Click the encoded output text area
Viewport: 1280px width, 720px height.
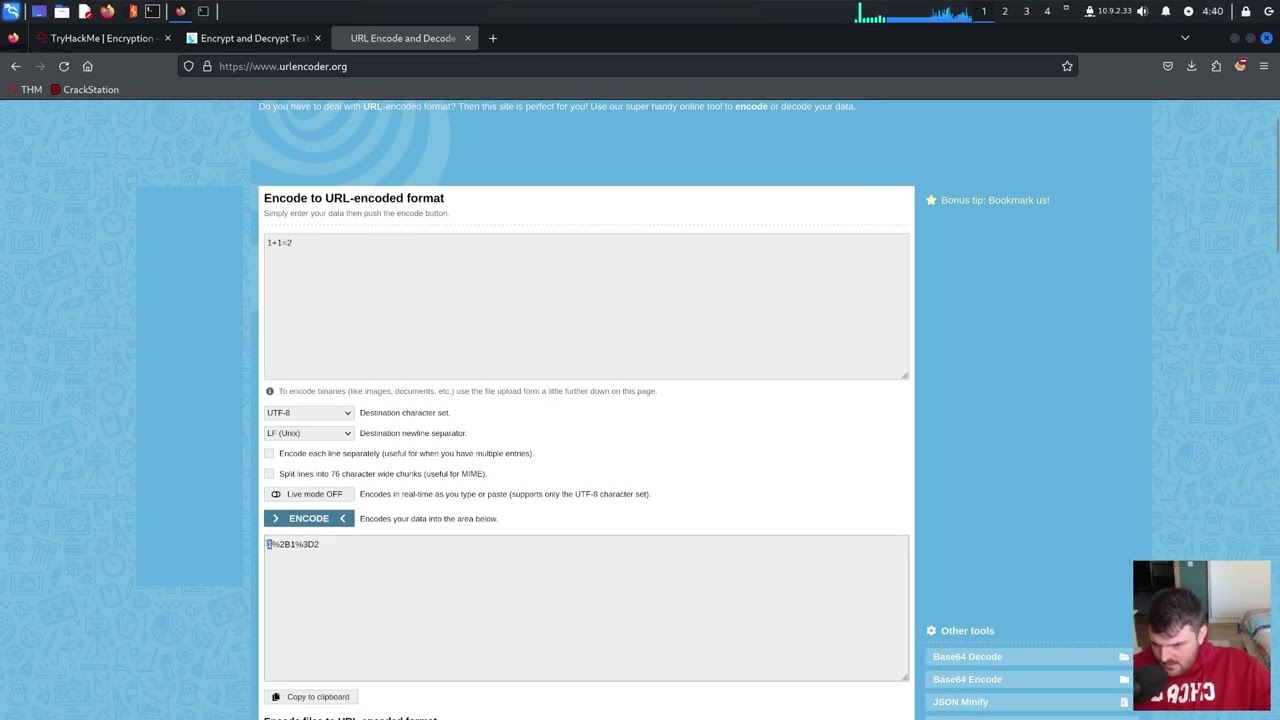(586, 608)
